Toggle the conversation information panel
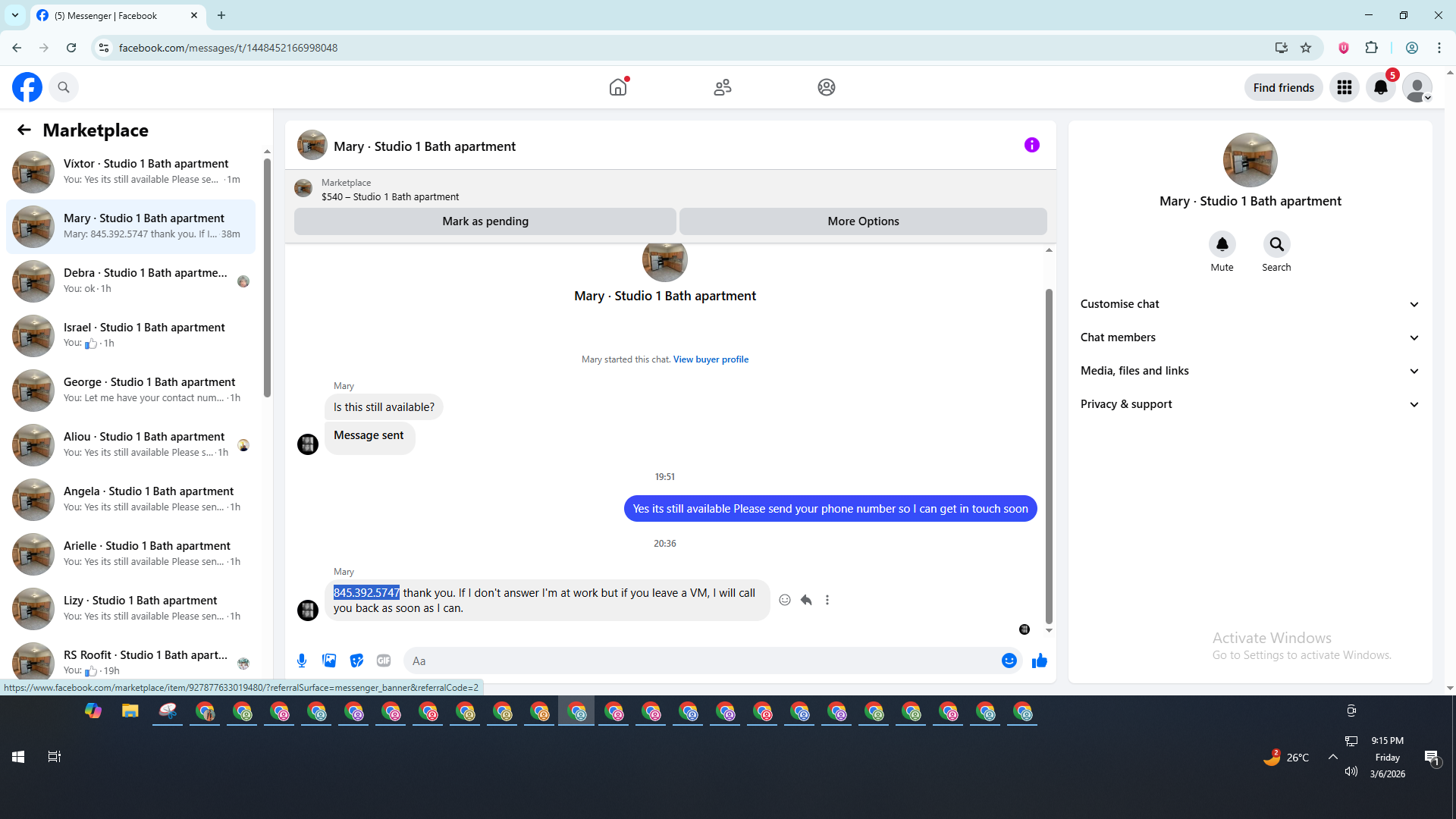The height and width of the screenshot is (819, 1456). [1031, 145]
